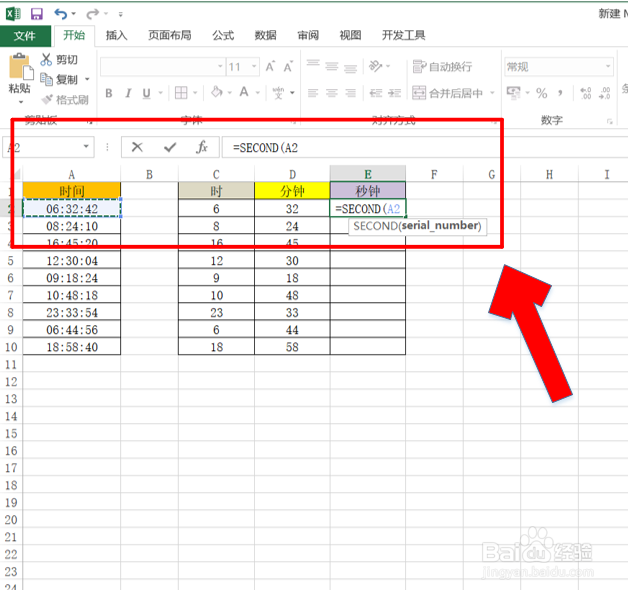Open Customize Quick Access Toolbar dropdown
This screenshot has height=594, width=628.
click(120, 14)
